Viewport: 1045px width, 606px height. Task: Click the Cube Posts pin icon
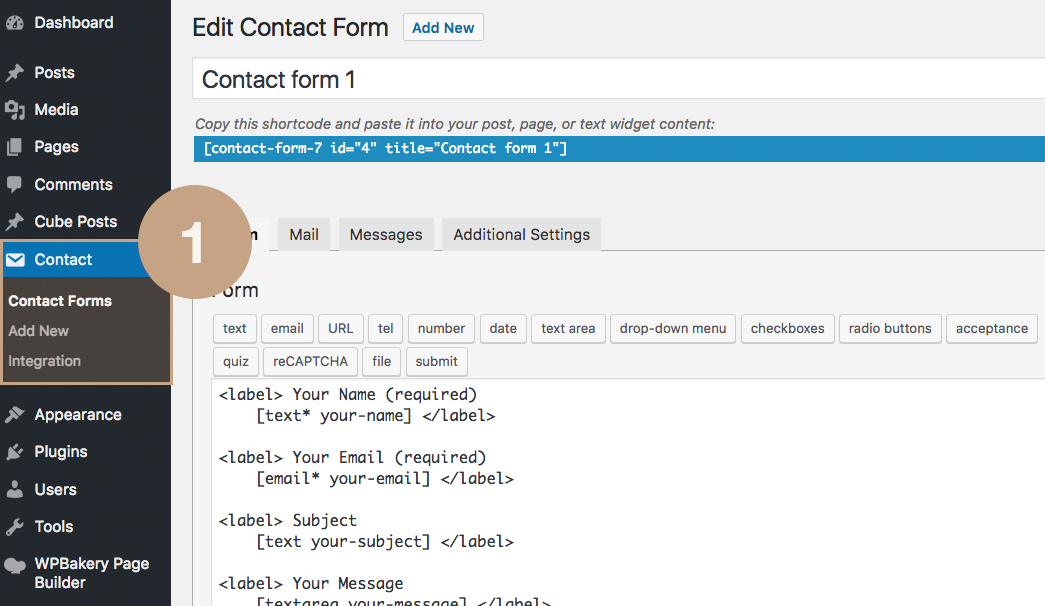(x=14, y=221)
